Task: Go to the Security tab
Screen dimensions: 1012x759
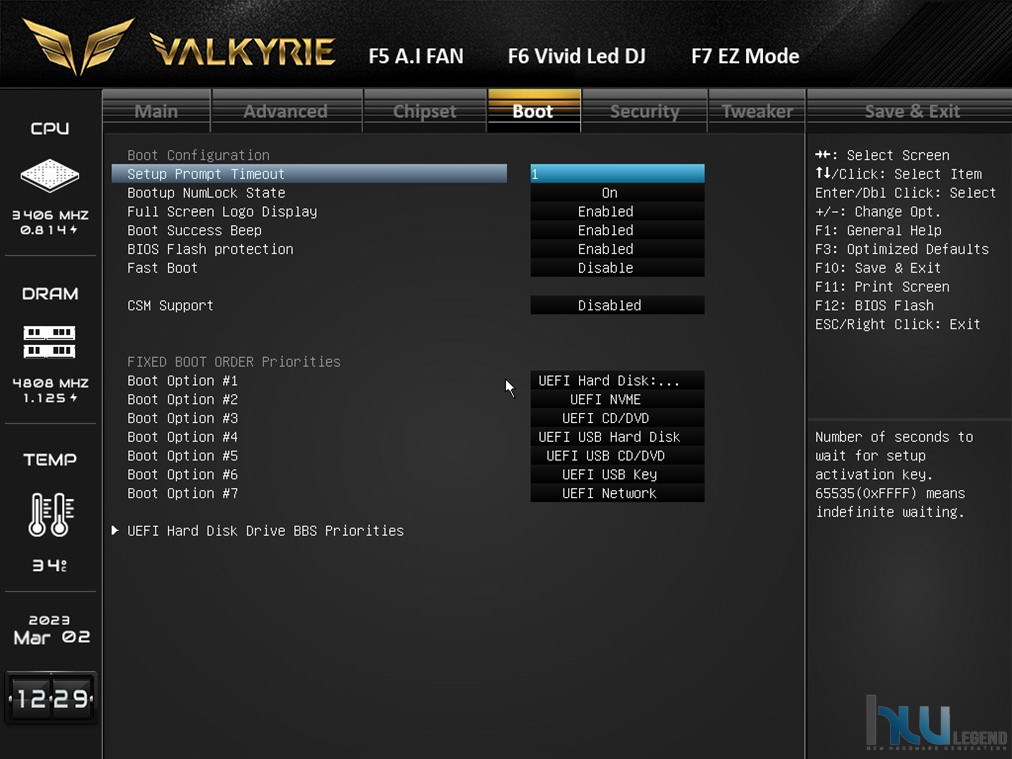Action: pos(645,111)
